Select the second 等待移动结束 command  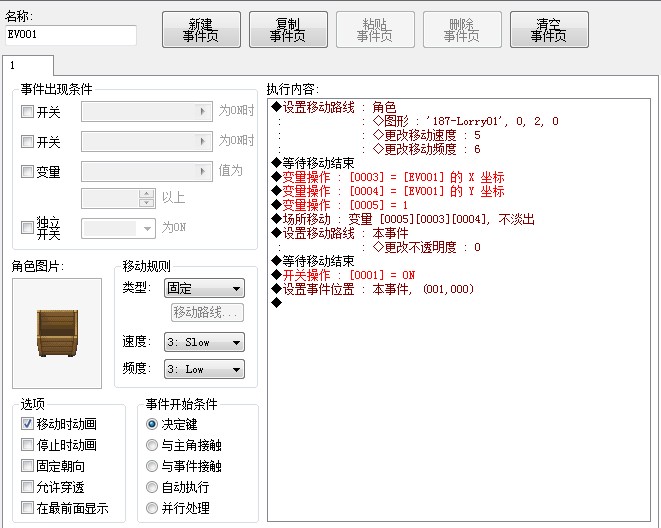click(313, 261)
